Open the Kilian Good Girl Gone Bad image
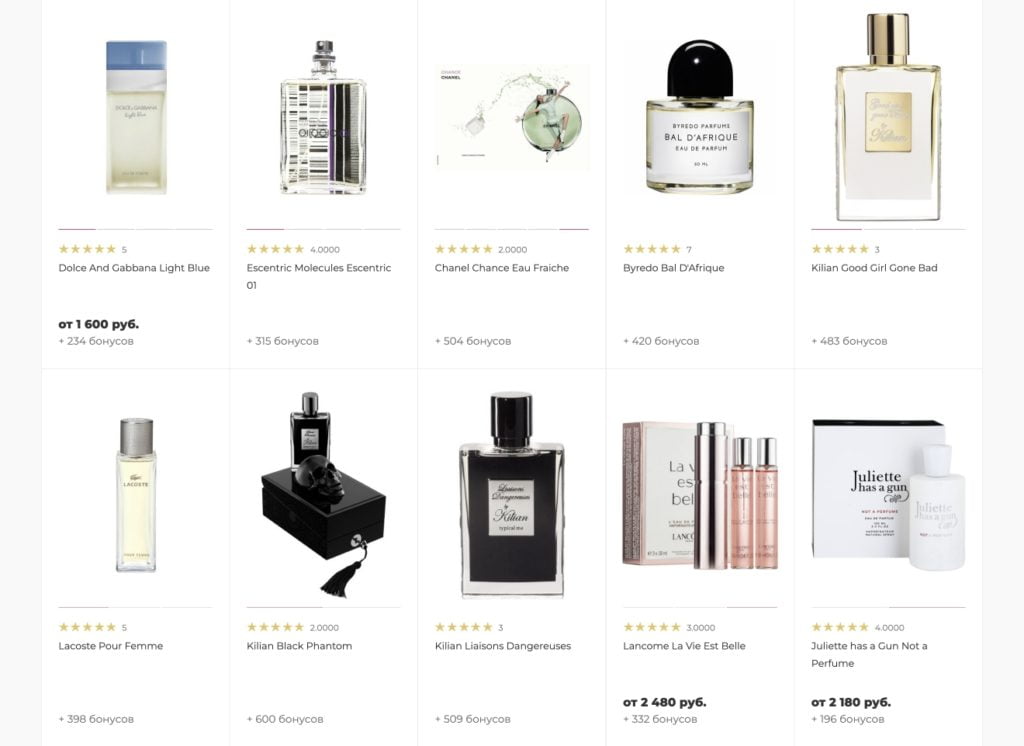1024x746 pixels. pyautogui.click(x=888, y=117)
